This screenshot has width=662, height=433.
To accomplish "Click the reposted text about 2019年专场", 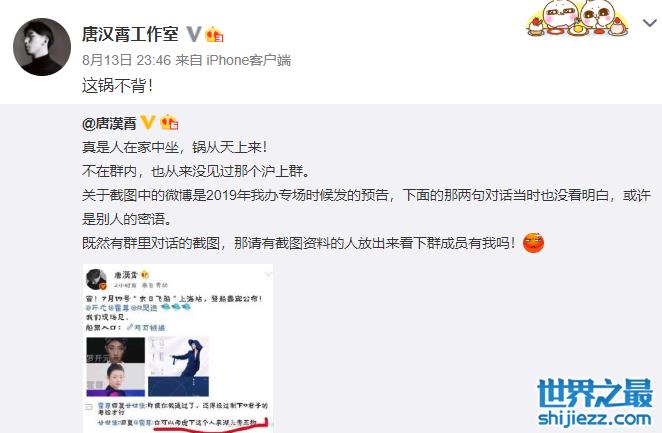I will click(366, 207).
